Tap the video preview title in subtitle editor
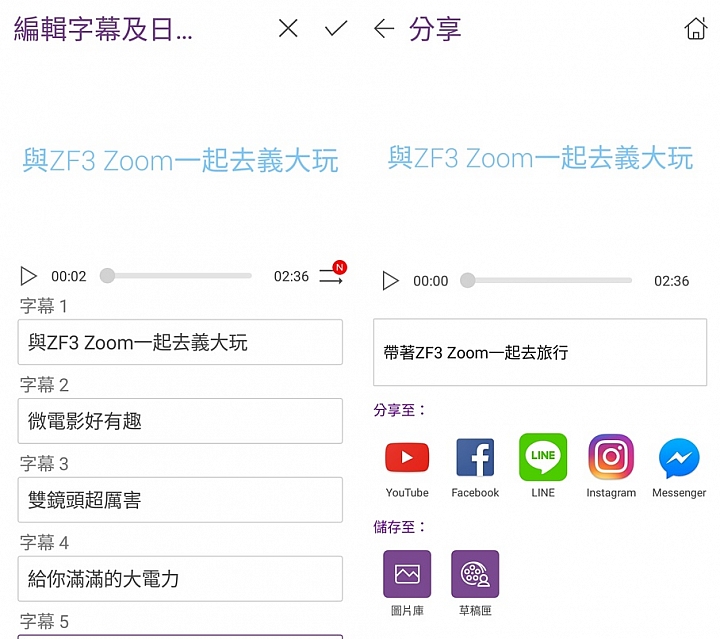The width and height of the screenshot is (720, 639). (x=180, y=160)
